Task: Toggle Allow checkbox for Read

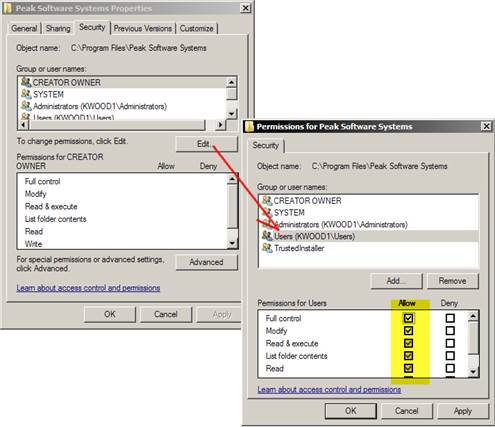Action: [408, 368]
